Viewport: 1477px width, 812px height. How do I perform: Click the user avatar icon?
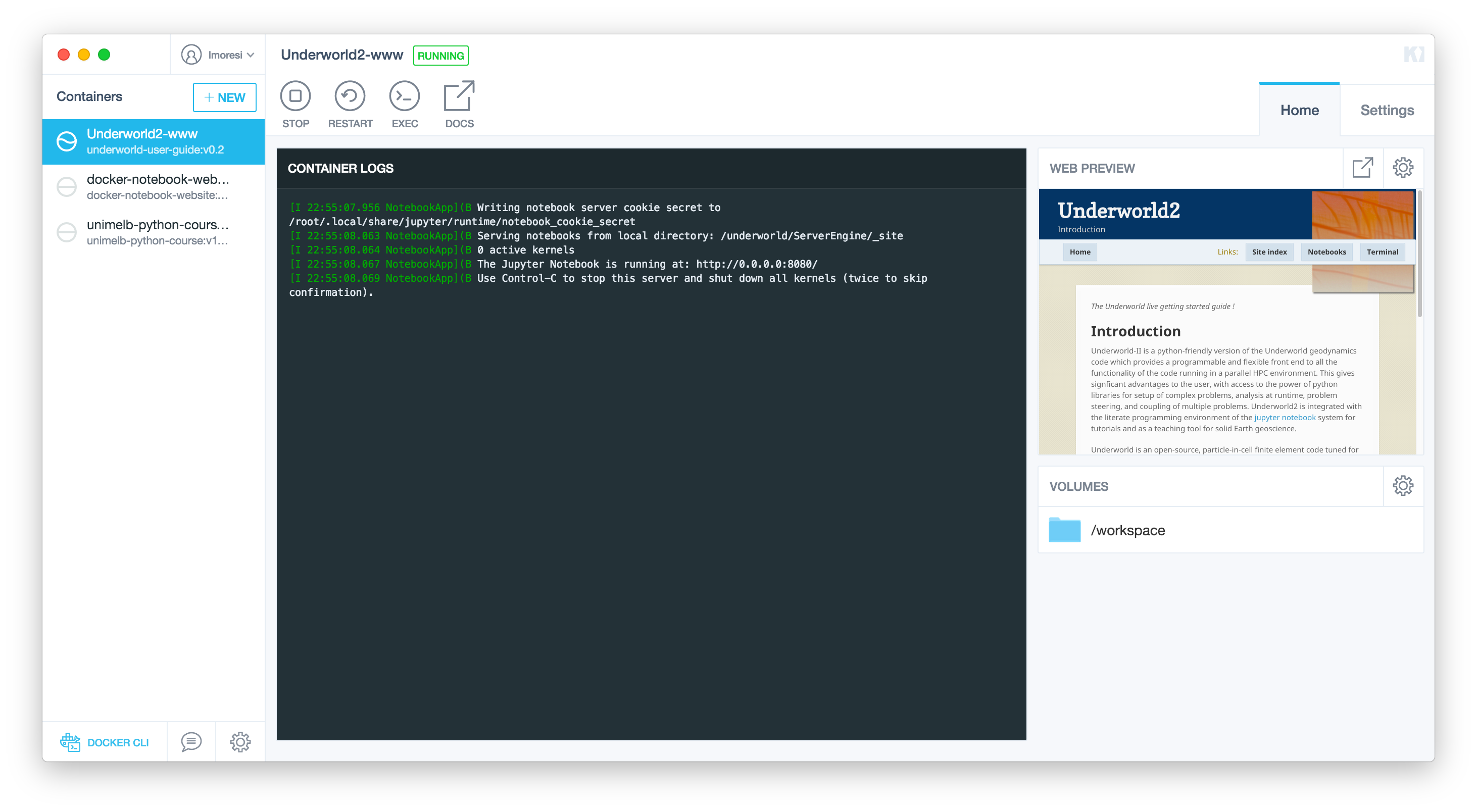click(x=191, y=55)
